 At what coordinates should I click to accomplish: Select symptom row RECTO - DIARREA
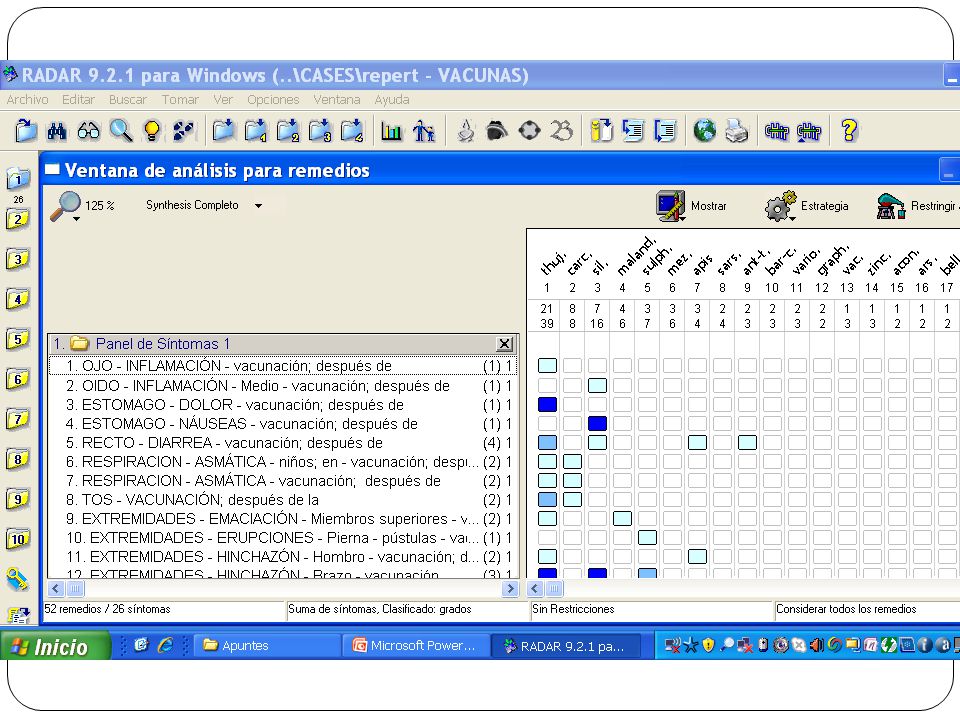click(x=283, y=443)
